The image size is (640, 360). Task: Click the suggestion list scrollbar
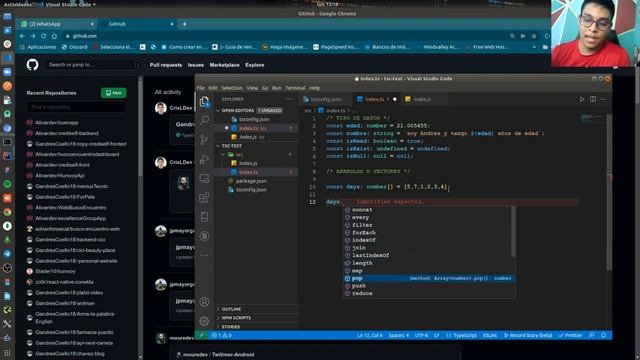point(513,231)
